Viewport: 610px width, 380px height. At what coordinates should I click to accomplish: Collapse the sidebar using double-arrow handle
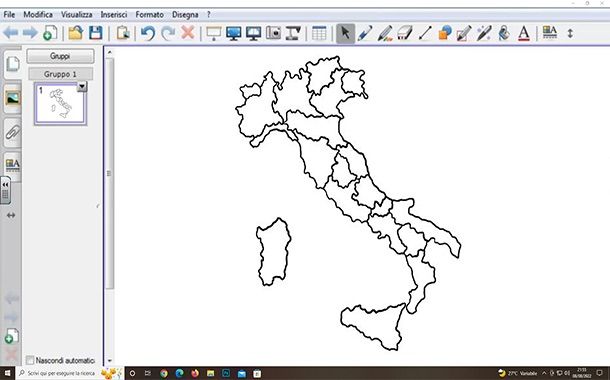(5, 191)
